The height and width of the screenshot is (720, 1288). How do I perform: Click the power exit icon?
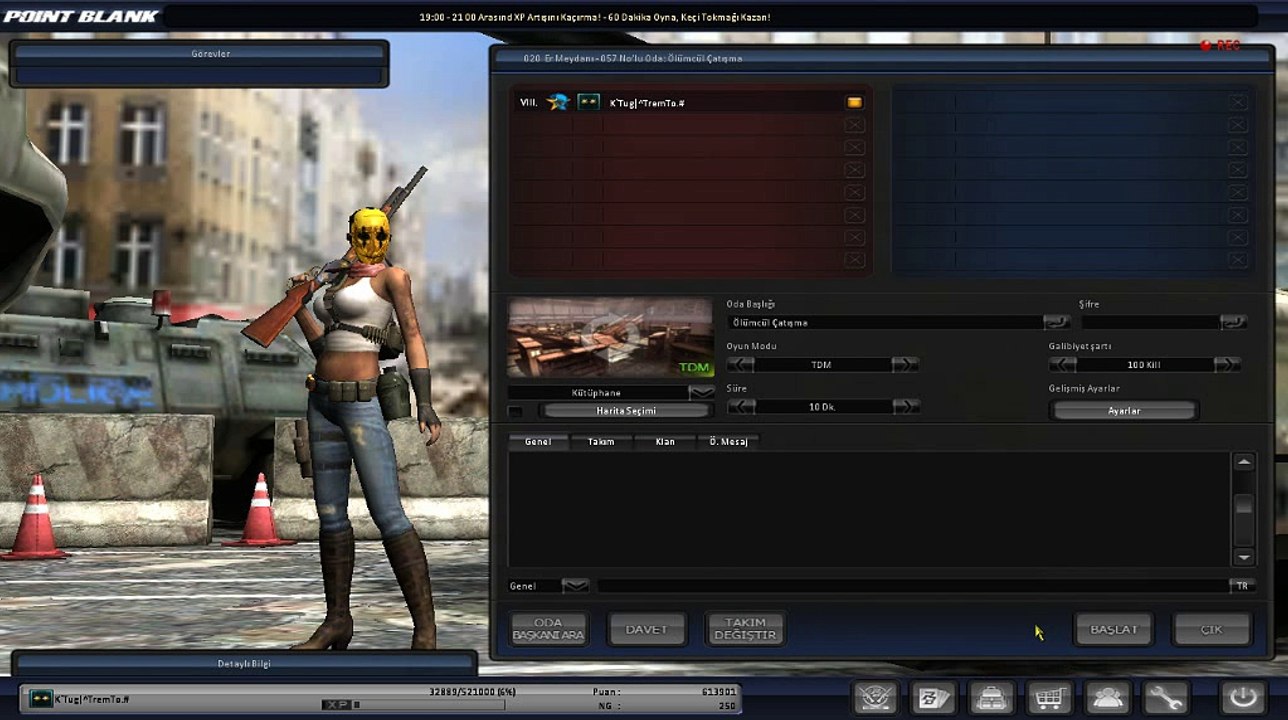coord(1242,696)
